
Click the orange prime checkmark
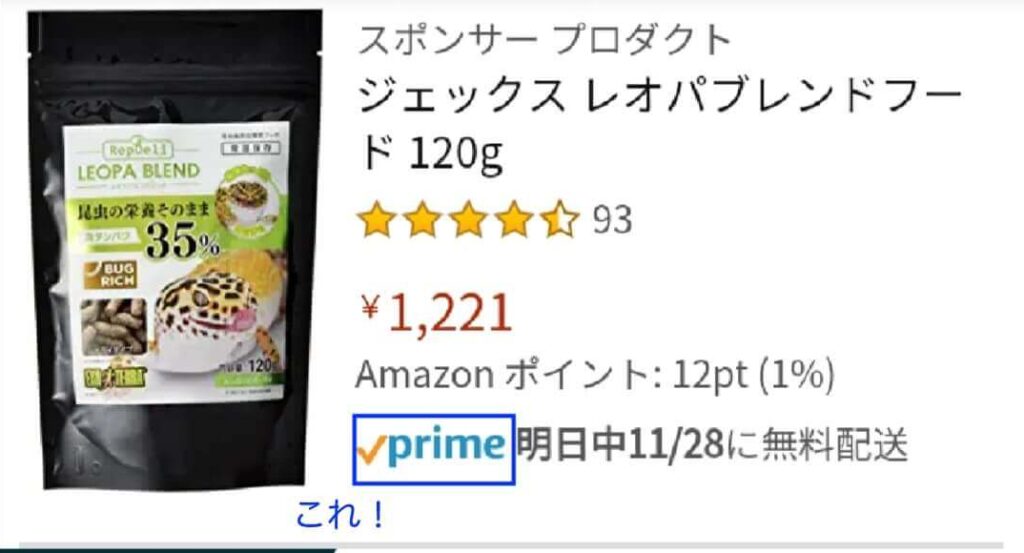372,450
